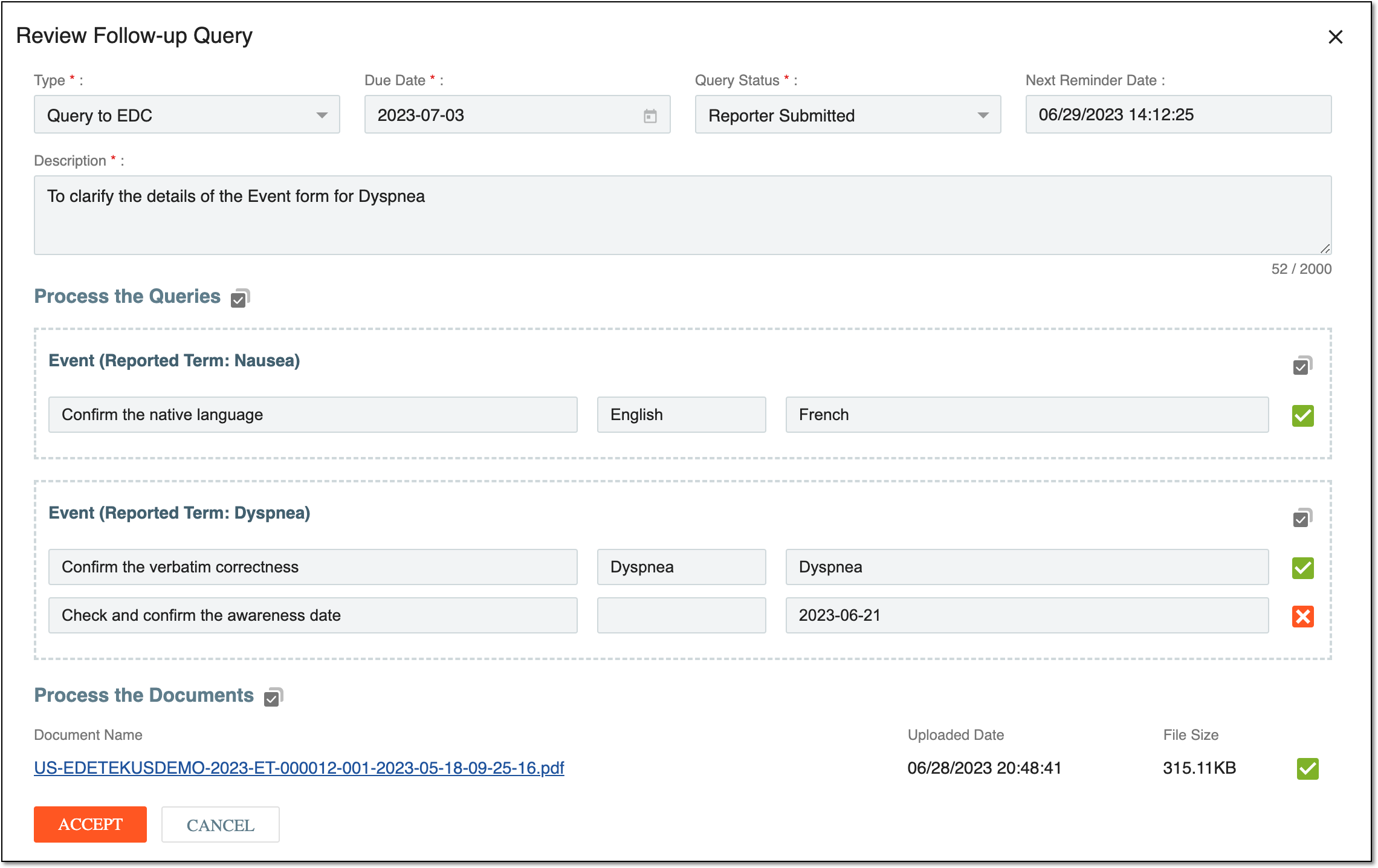Open the Type dropdown showing Query to EDC
1378x868 pixels.
187,114
